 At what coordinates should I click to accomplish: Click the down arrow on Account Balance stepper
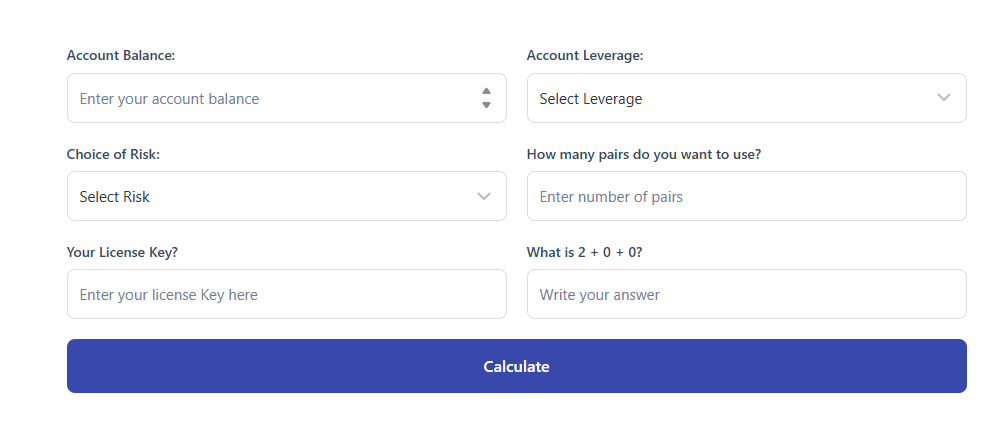487,104
